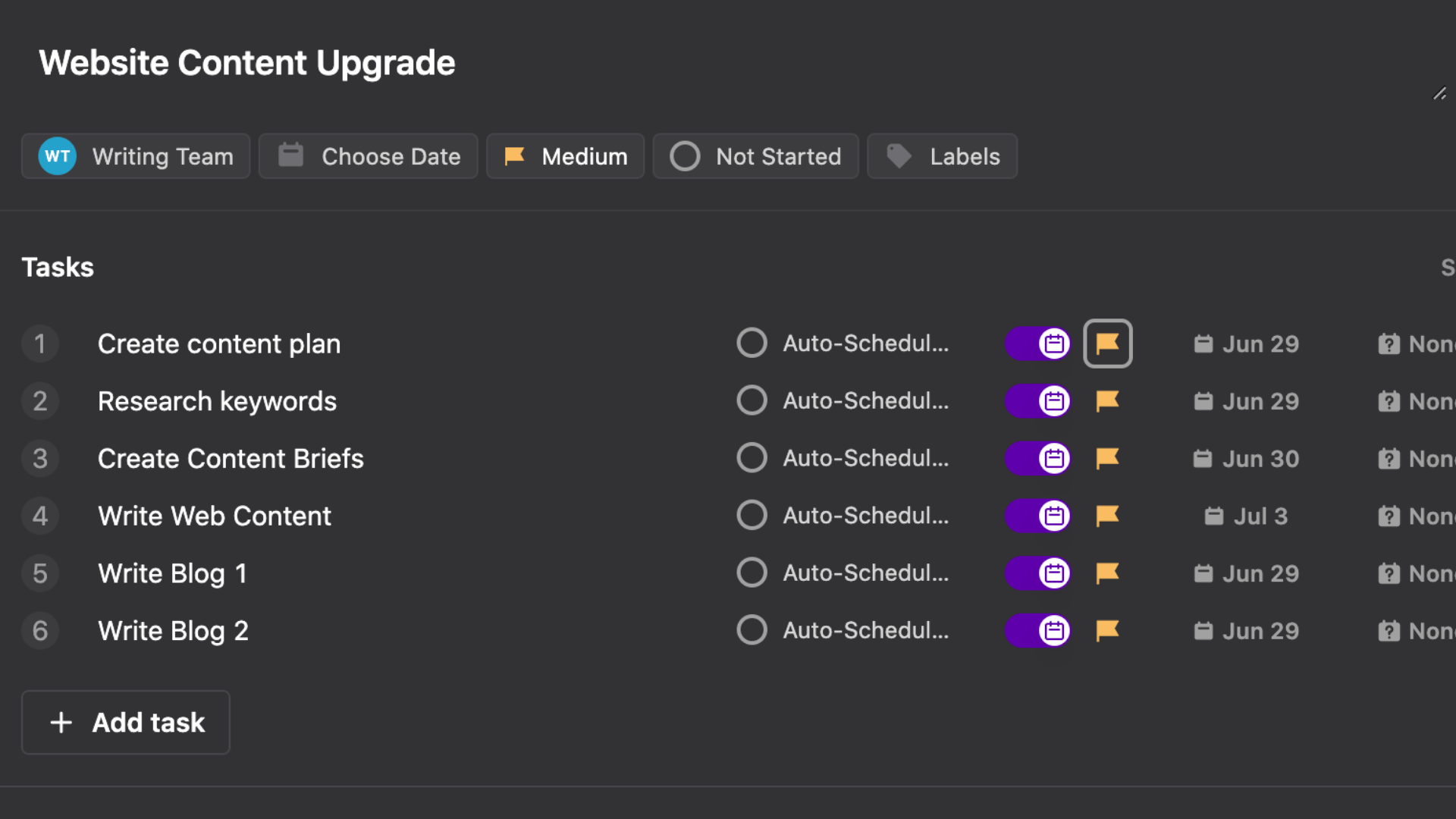Click the WT Writing Team avatar

pos(58,156)
